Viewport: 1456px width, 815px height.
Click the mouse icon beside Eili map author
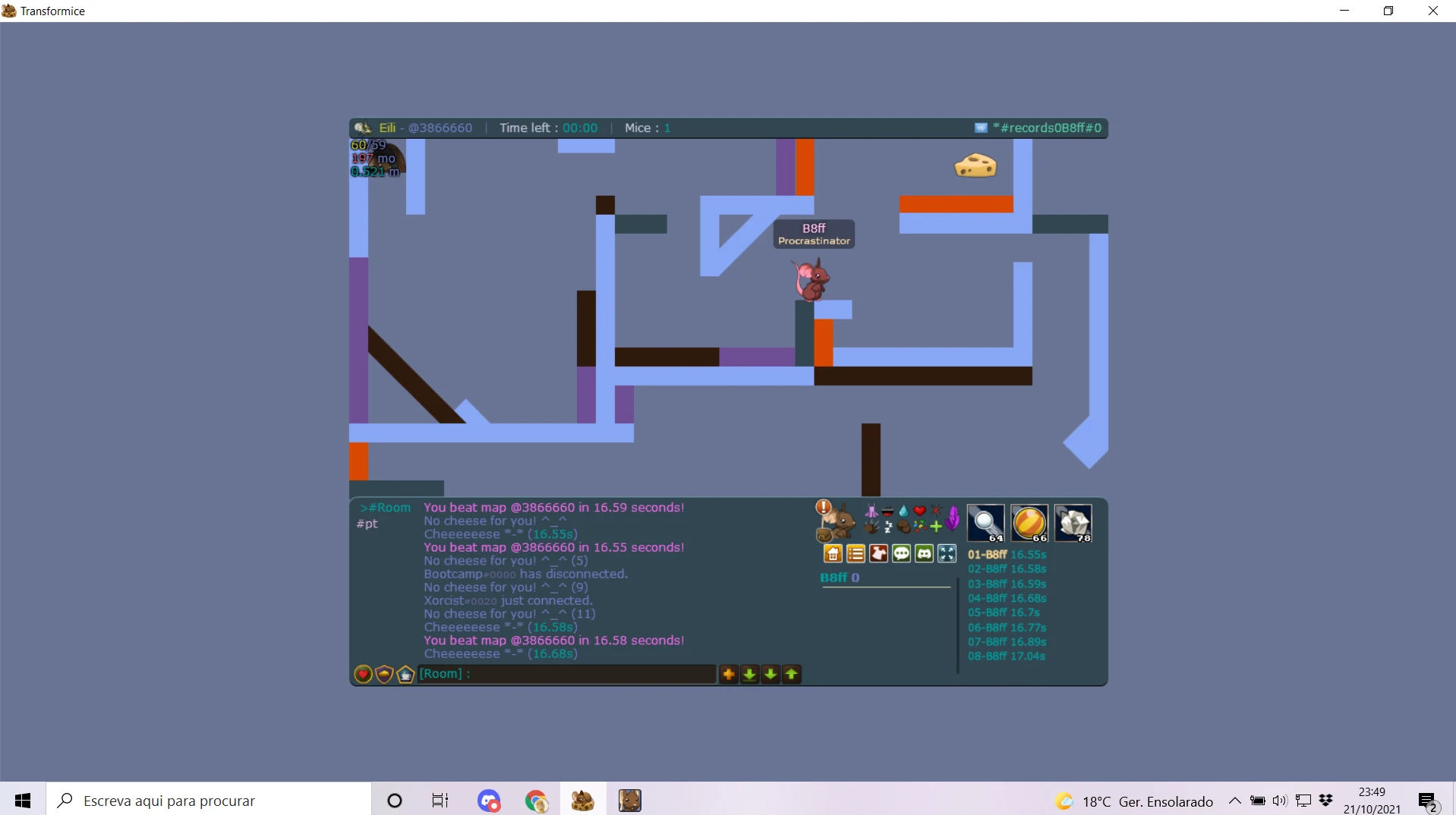[x=363, y=127]
